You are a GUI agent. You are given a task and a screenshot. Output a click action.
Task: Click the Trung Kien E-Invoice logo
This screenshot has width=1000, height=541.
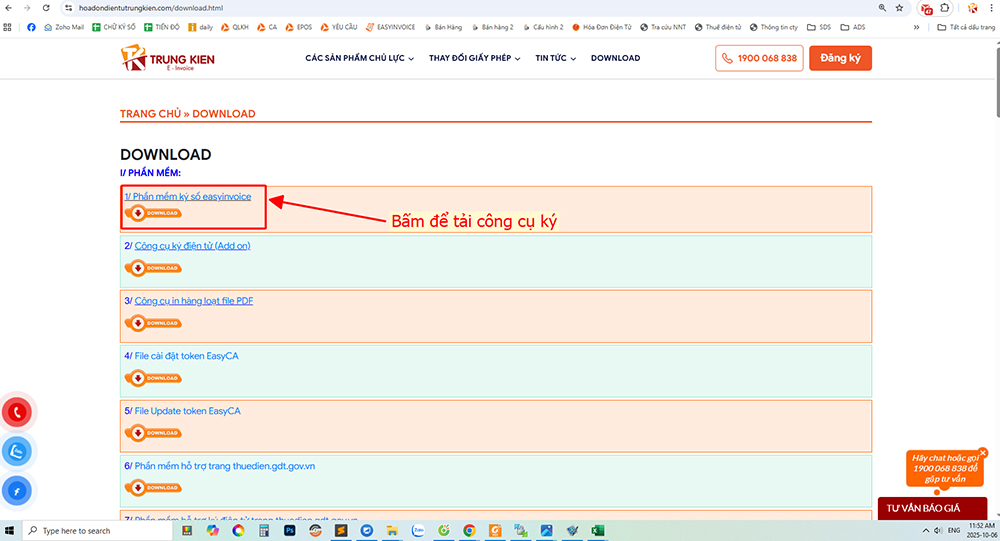[168, 58]
